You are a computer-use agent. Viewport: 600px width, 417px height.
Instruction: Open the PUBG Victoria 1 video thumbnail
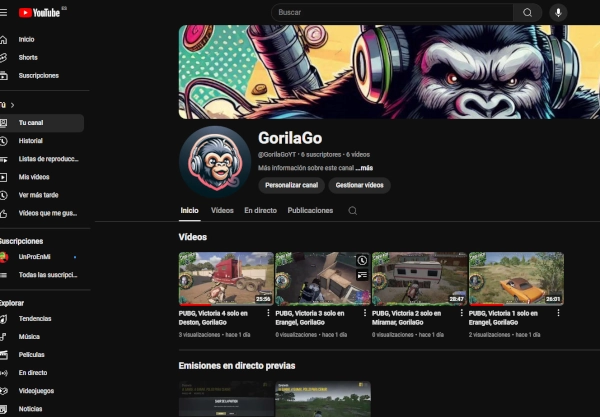coord(516,278)
